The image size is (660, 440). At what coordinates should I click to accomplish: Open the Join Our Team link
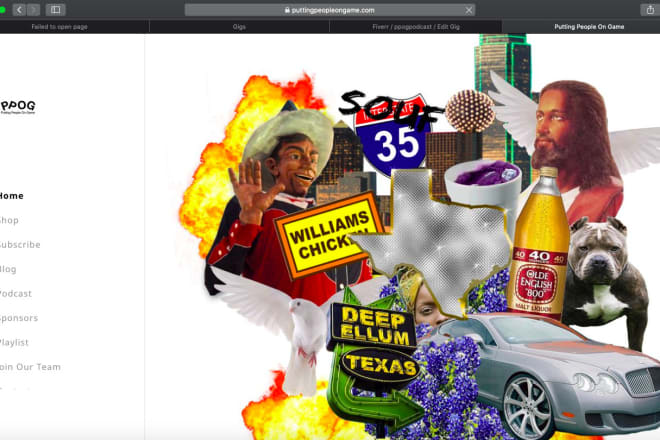pos(30,367)
